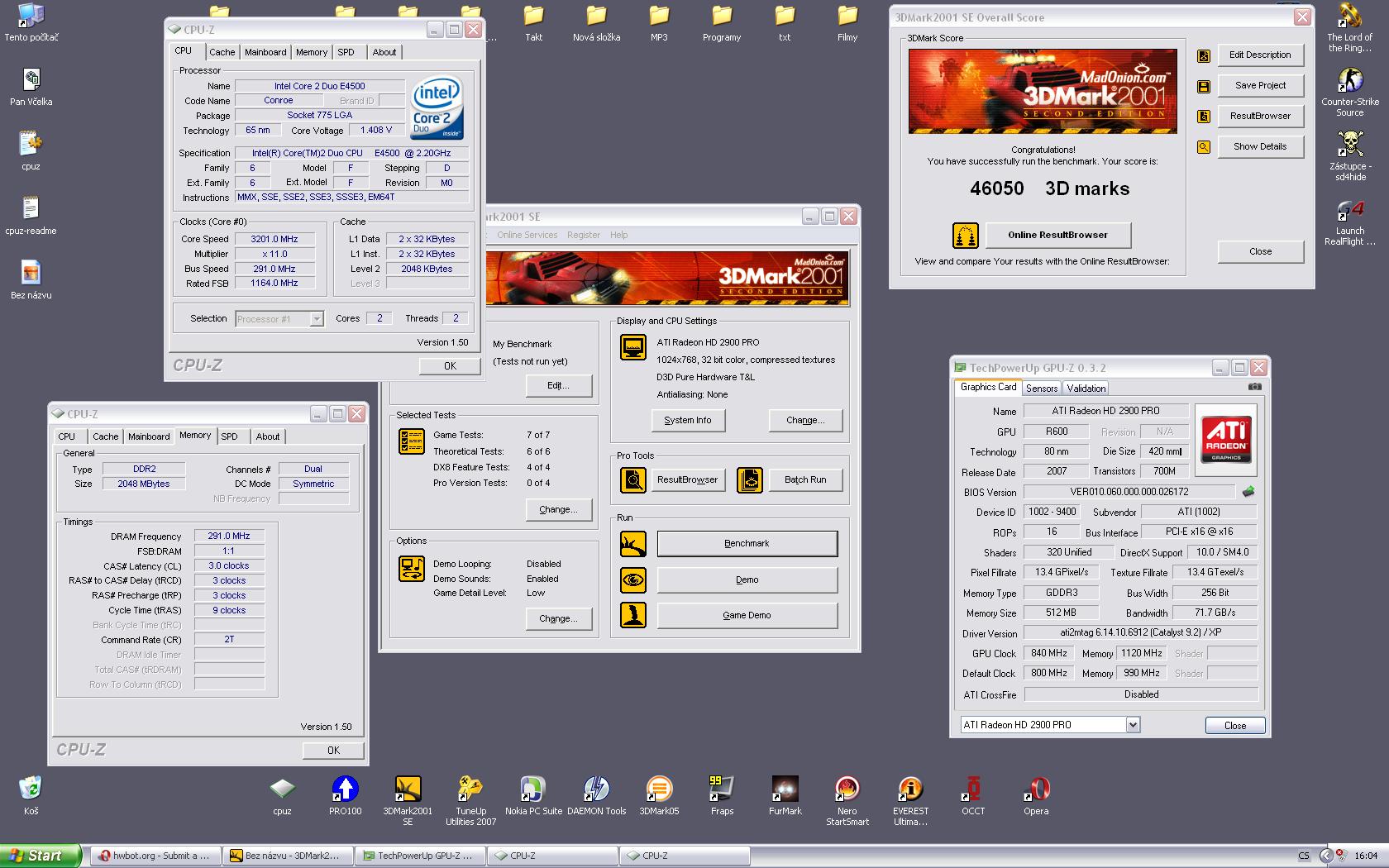
Task: Open Help menu in 3DMark2001
Action: click(x=618, y=235)
